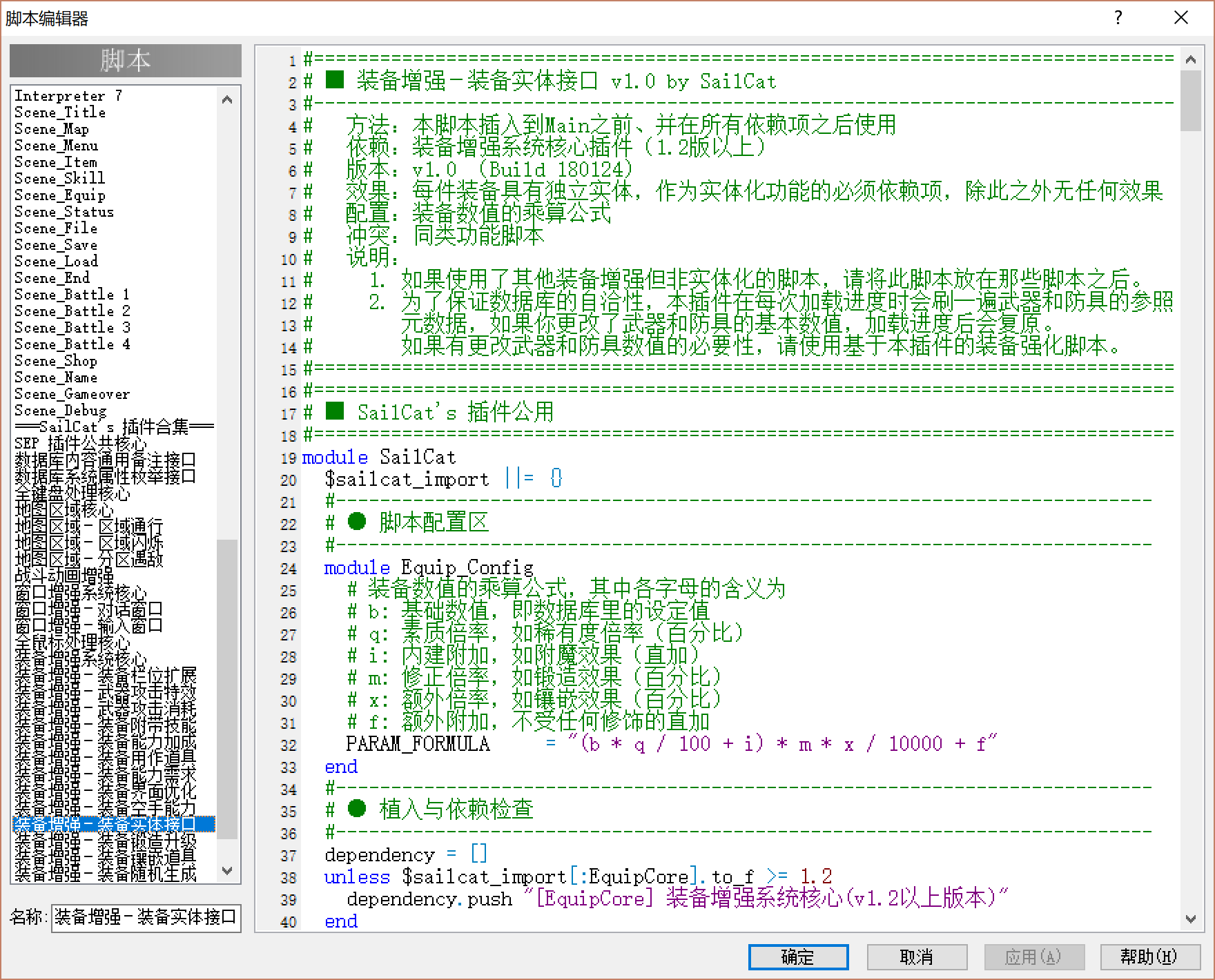Close the 脚本编辑器 dialog
Screen dimensions: 1215x980
pos(1181,18)
